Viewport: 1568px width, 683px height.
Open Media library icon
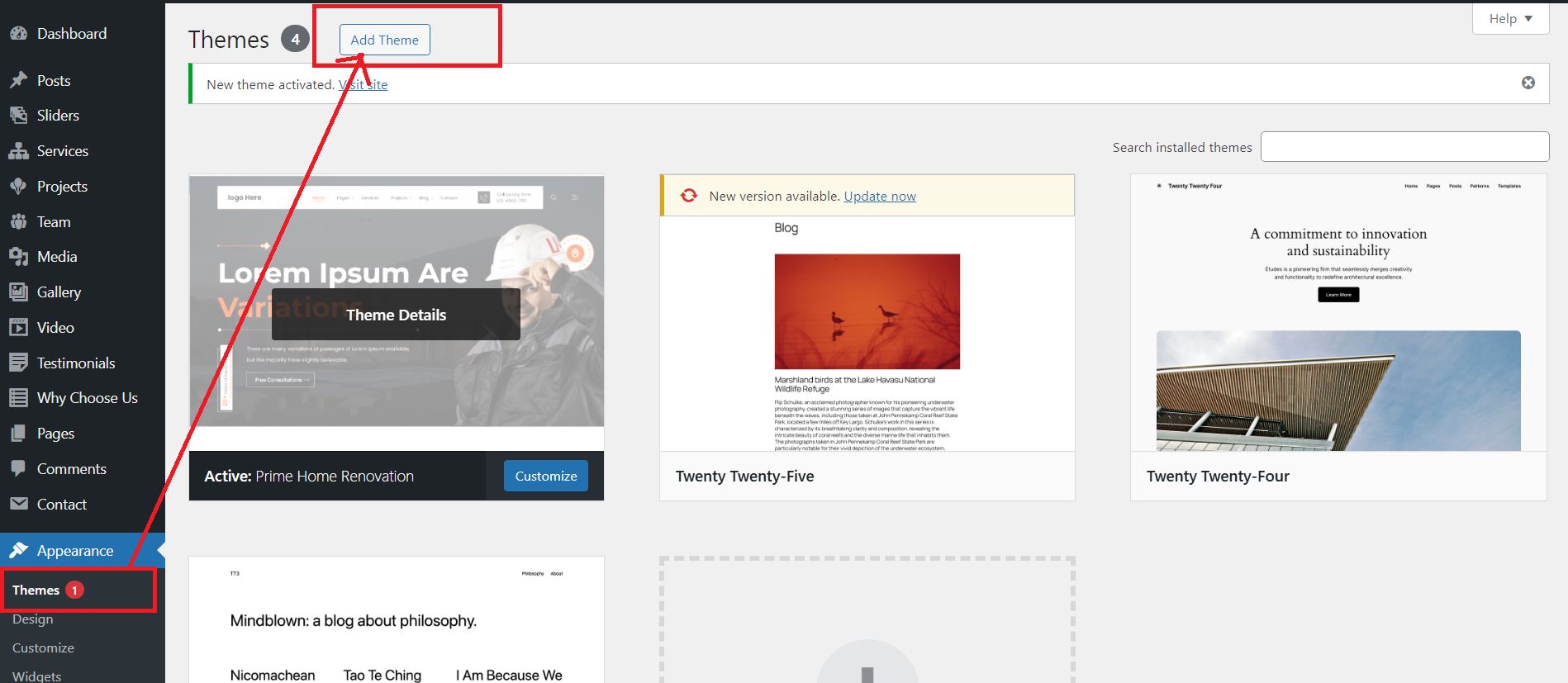point(18,257)
